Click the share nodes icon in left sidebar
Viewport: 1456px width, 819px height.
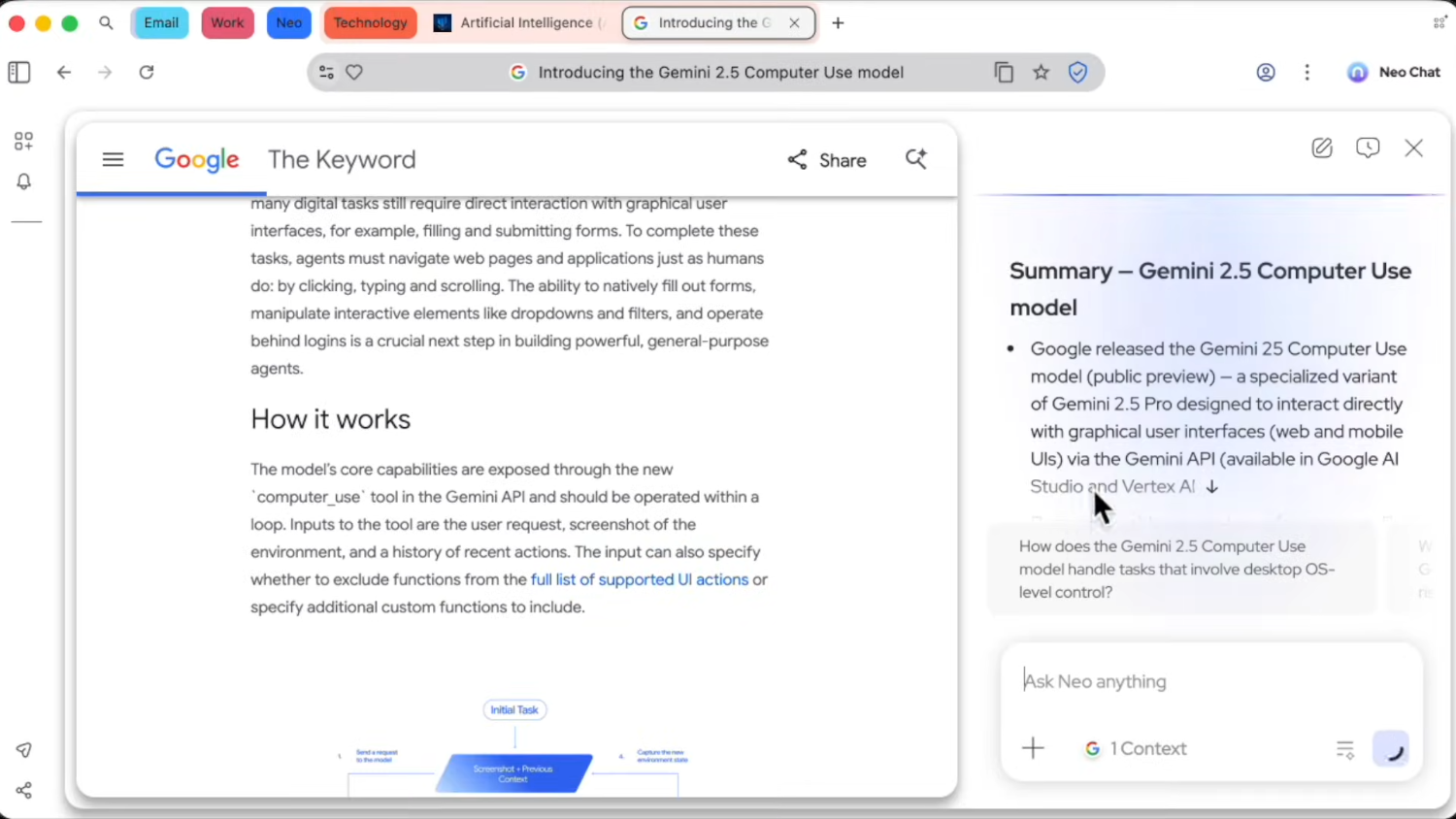(x=24, y=790)
